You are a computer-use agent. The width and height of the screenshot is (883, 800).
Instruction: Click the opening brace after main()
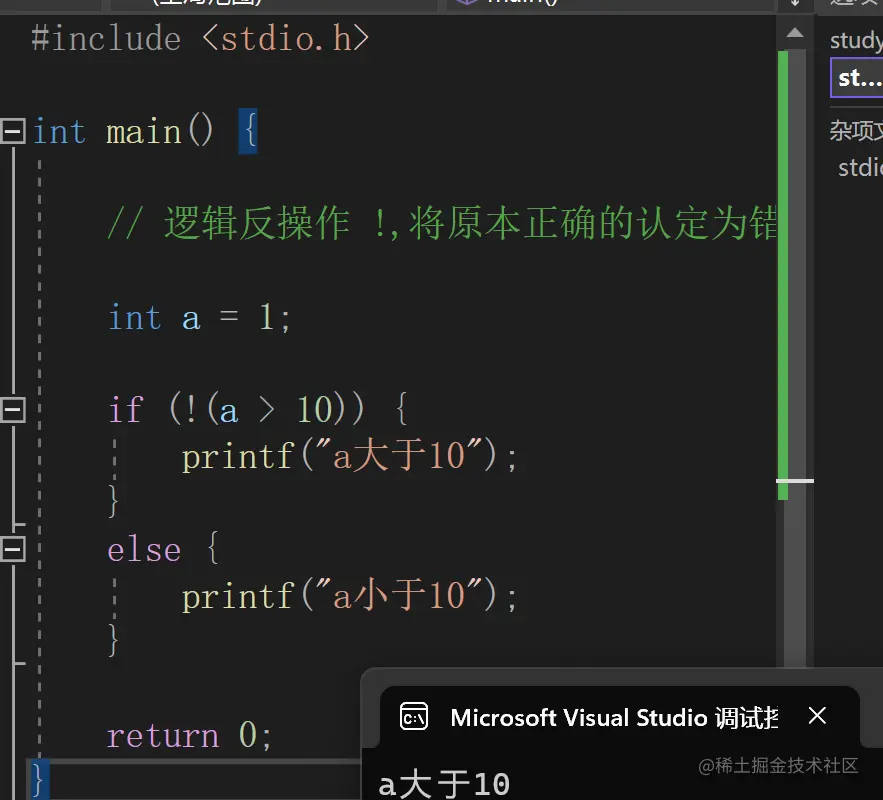tap(248, 131)
